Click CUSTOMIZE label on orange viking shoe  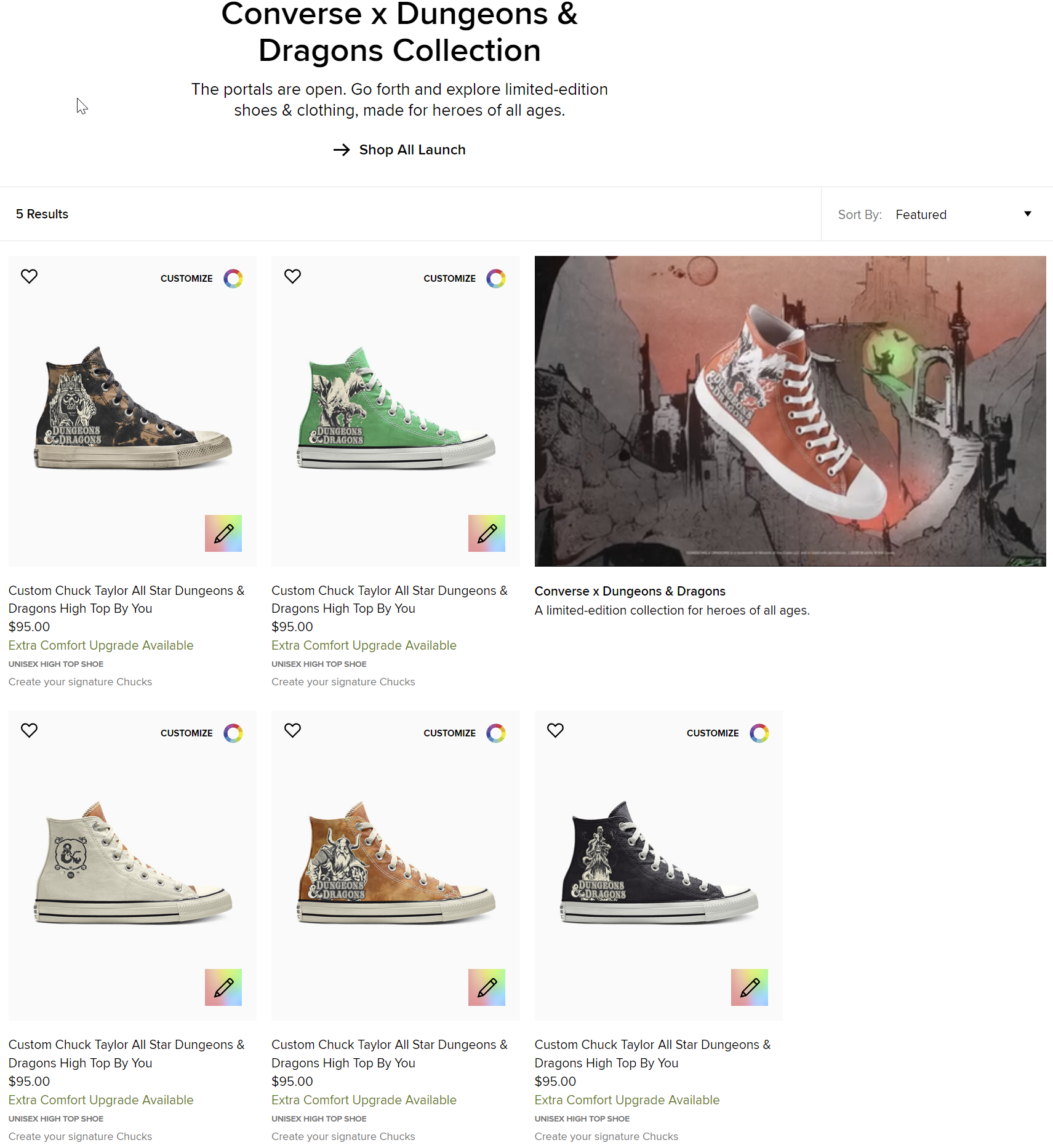(449, 733)
